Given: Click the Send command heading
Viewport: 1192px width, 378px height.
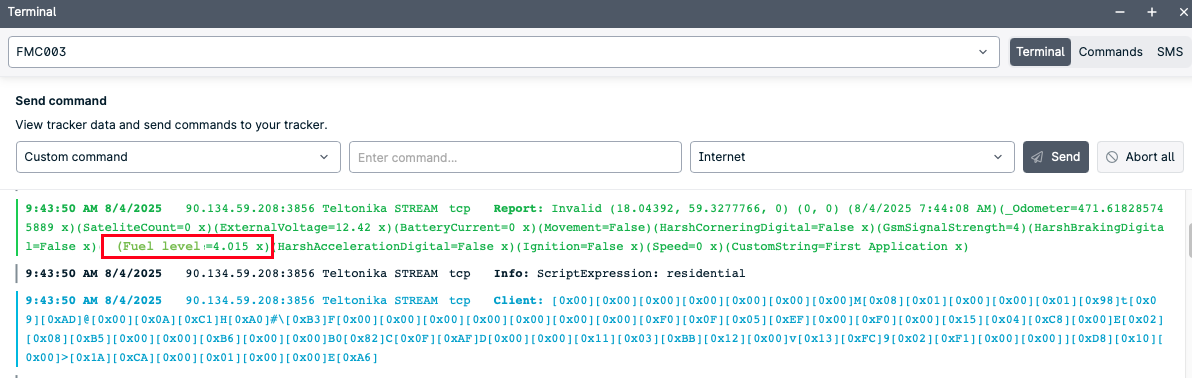Looking at the screenshot, I should point(61,101).
